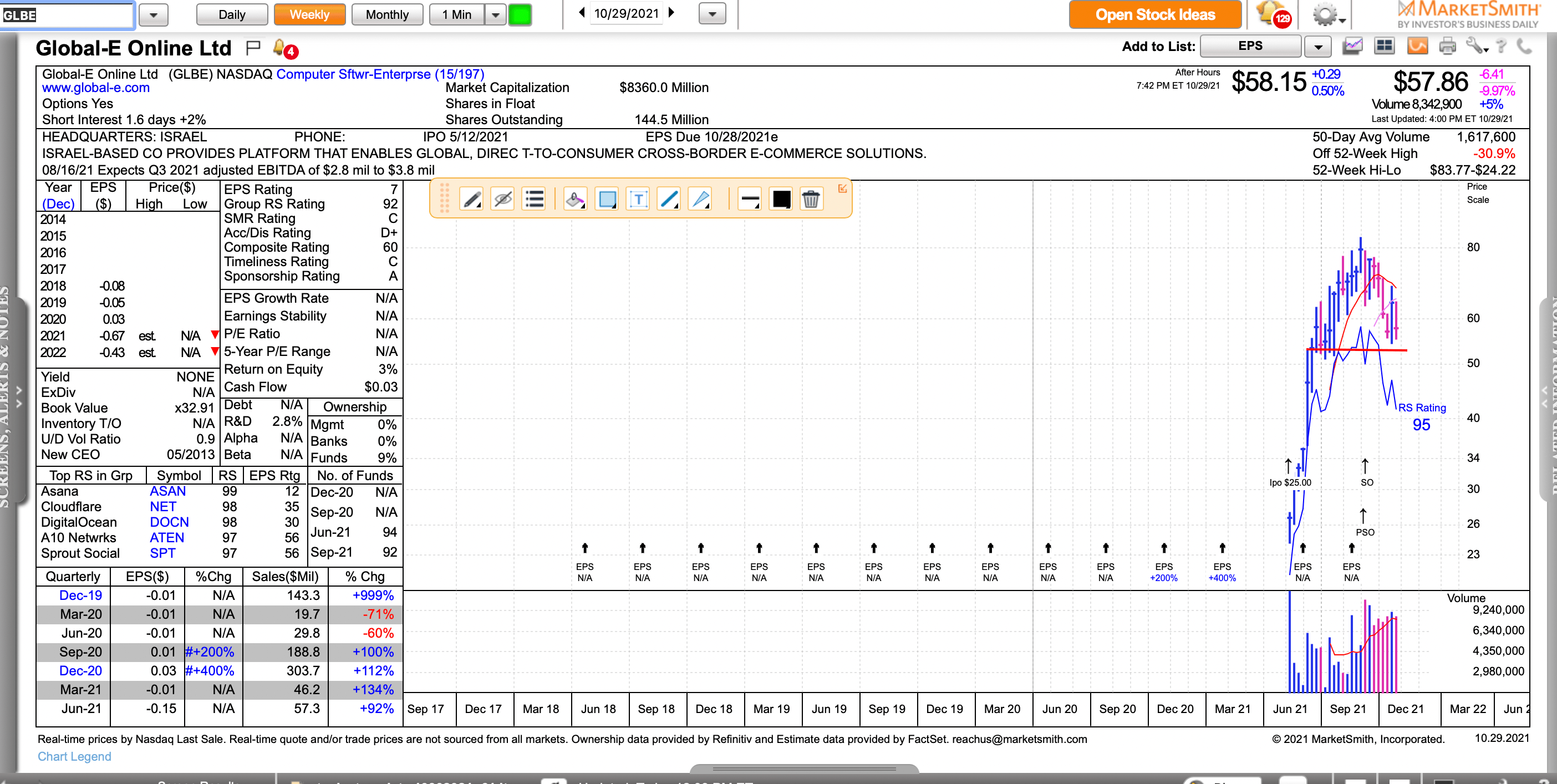Open the annotations list icon
1557x784 pixels.
[535, 198]
